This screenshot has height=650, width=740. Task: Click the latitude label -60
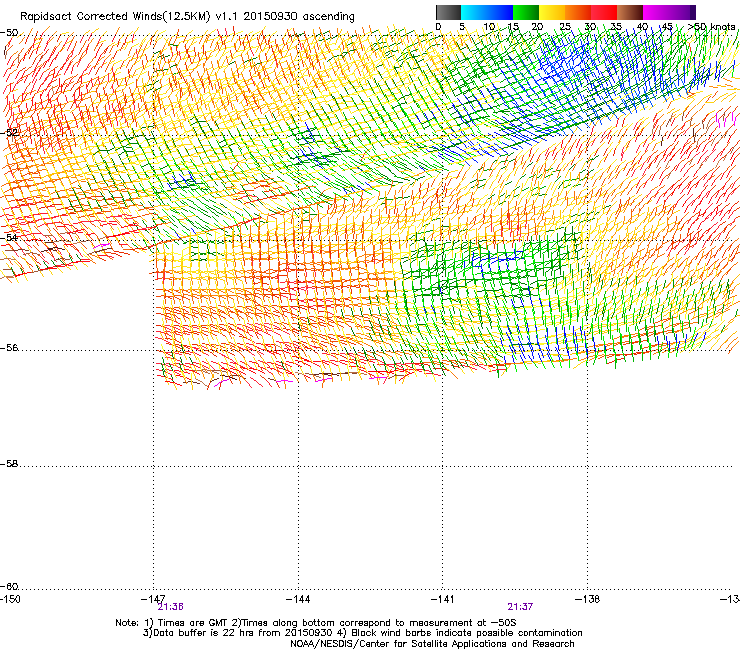point(9,586)
